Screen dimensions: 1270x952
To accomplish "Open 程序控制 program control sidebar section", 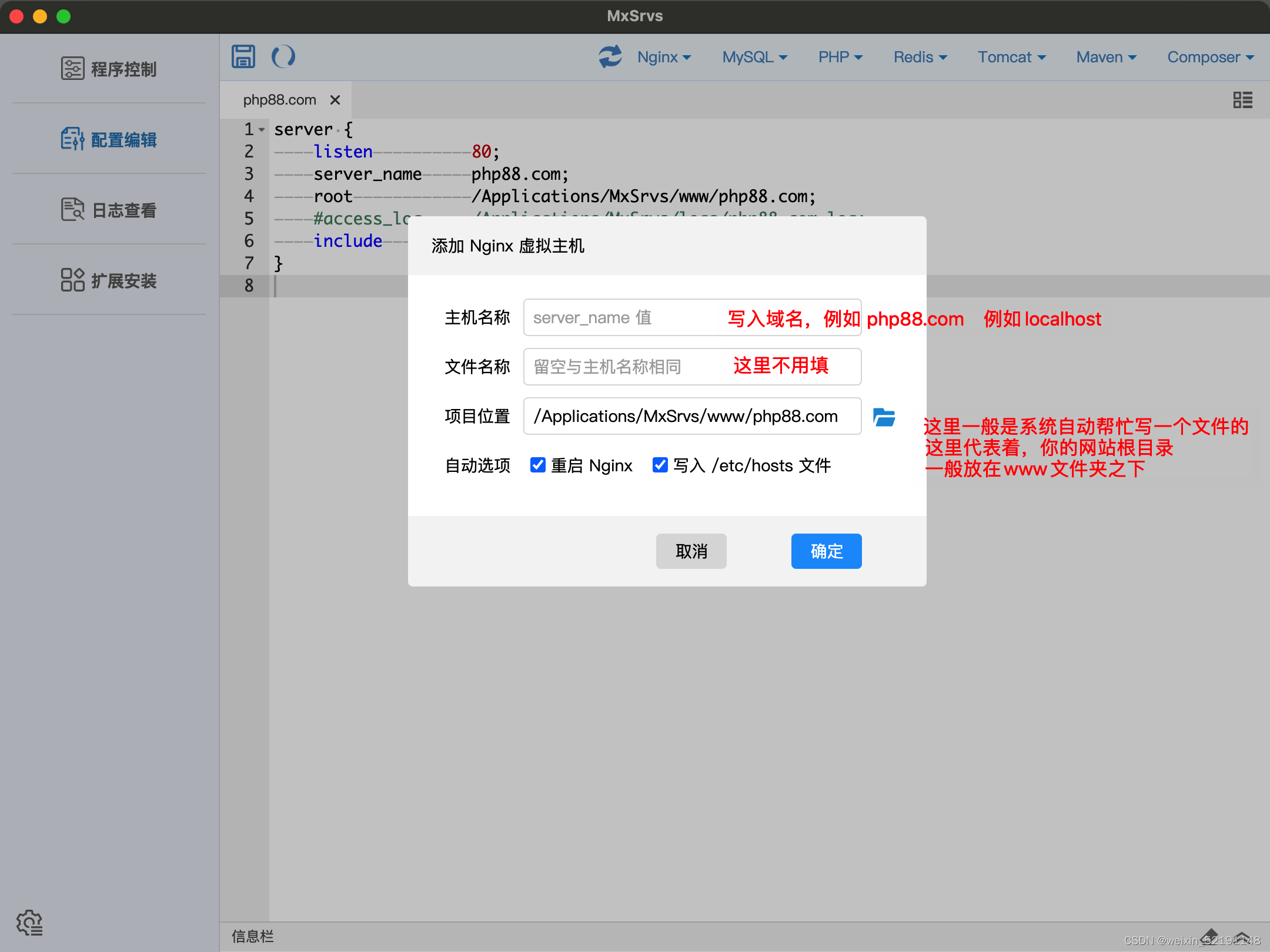I will click(x=109, y=69).
